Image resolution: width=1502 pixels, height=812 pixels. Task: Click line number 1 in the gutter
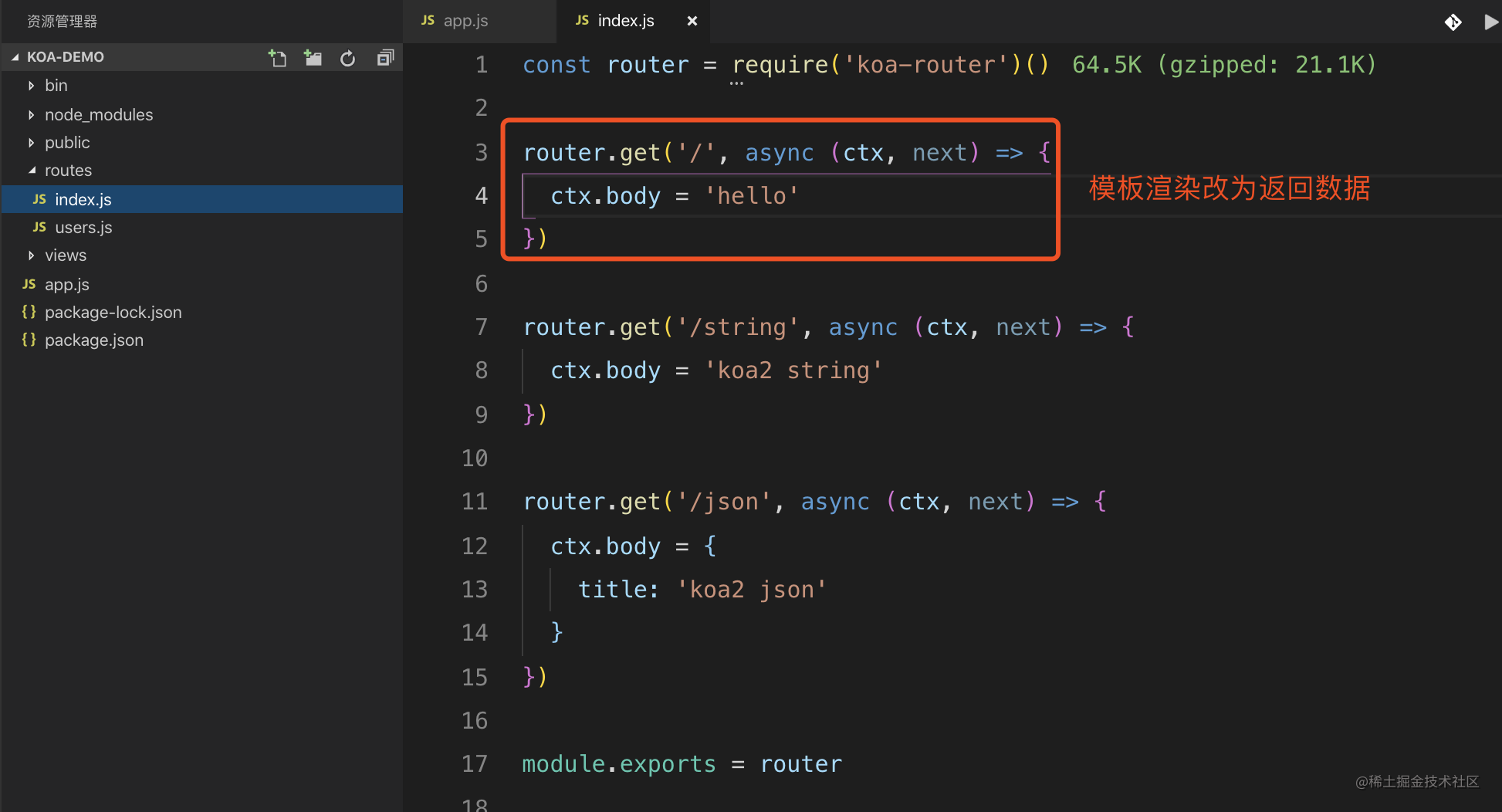point(482,65)
